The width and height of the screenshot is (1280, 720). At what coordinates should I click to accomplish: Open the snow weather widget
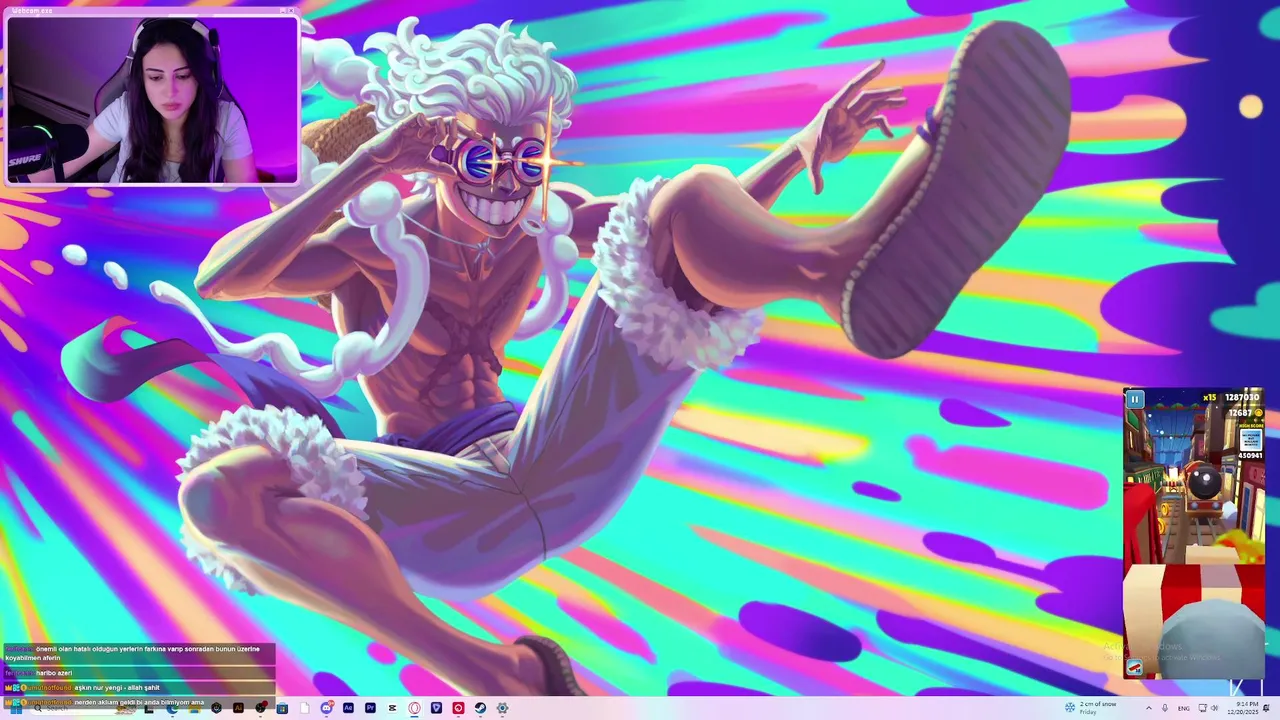coord(1090,708)
